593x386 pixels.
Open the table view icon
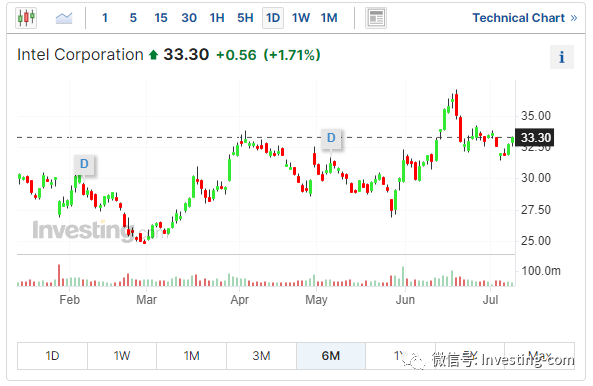[376, 18]
